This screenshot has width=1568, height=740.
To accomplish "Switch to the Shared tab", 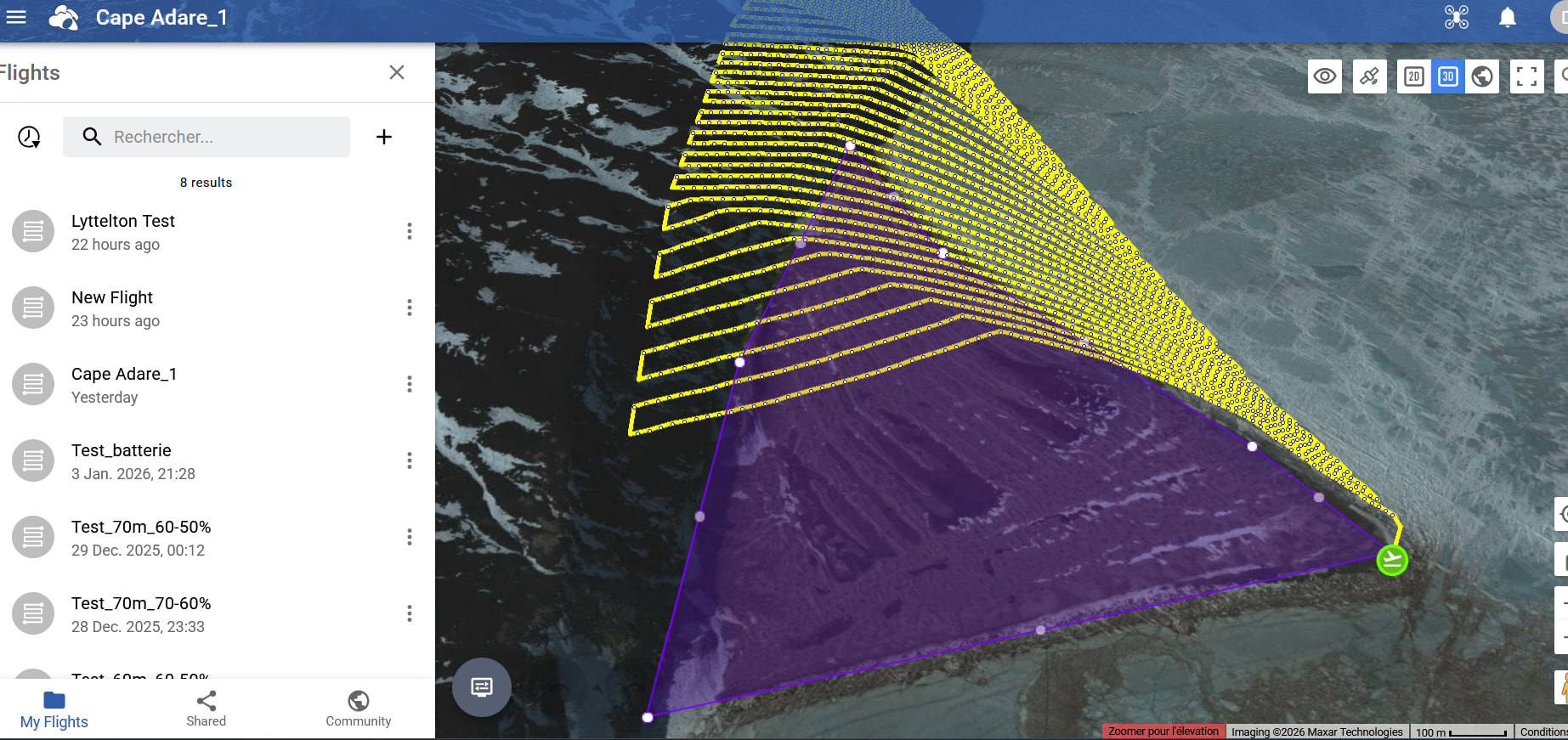I will coord(206,709).
